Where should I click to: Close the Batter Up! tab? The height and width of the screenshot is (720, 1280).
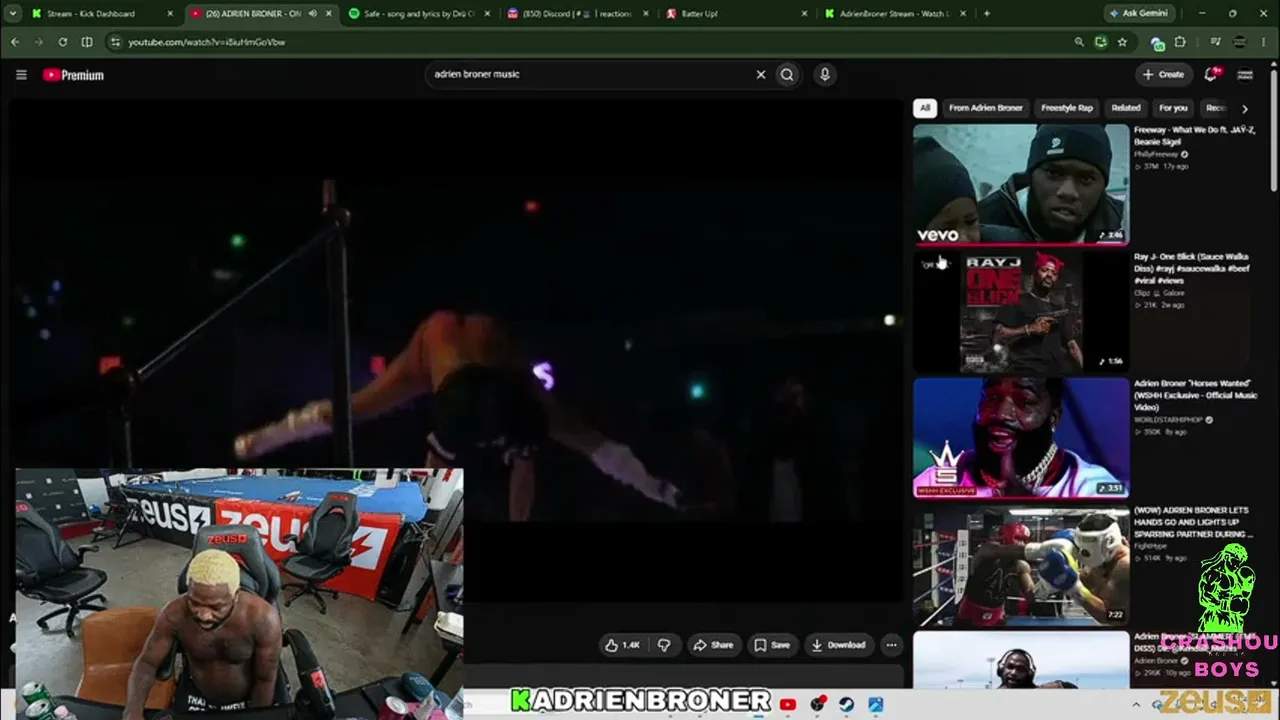pyautogui.click(x=805, y=14)
